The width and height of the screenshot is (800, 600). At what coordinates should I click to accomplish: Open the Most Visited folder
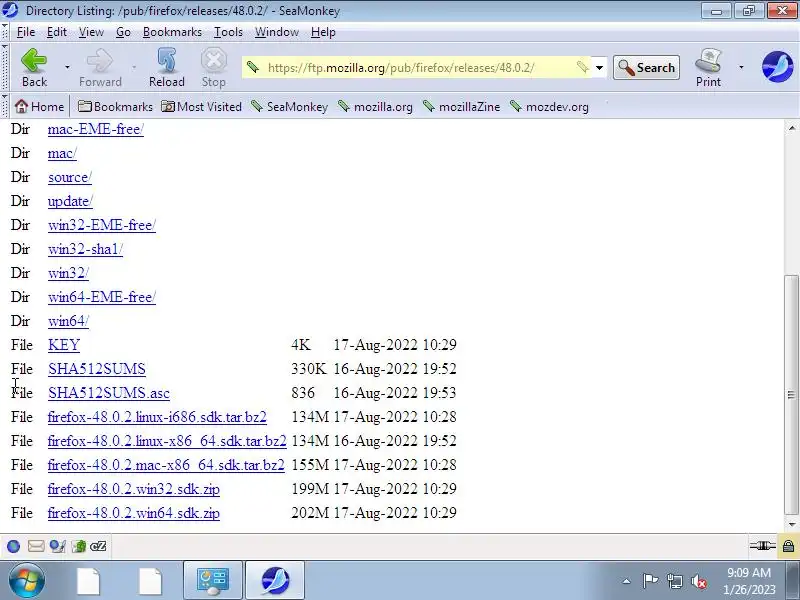click(x=202, y=107)
